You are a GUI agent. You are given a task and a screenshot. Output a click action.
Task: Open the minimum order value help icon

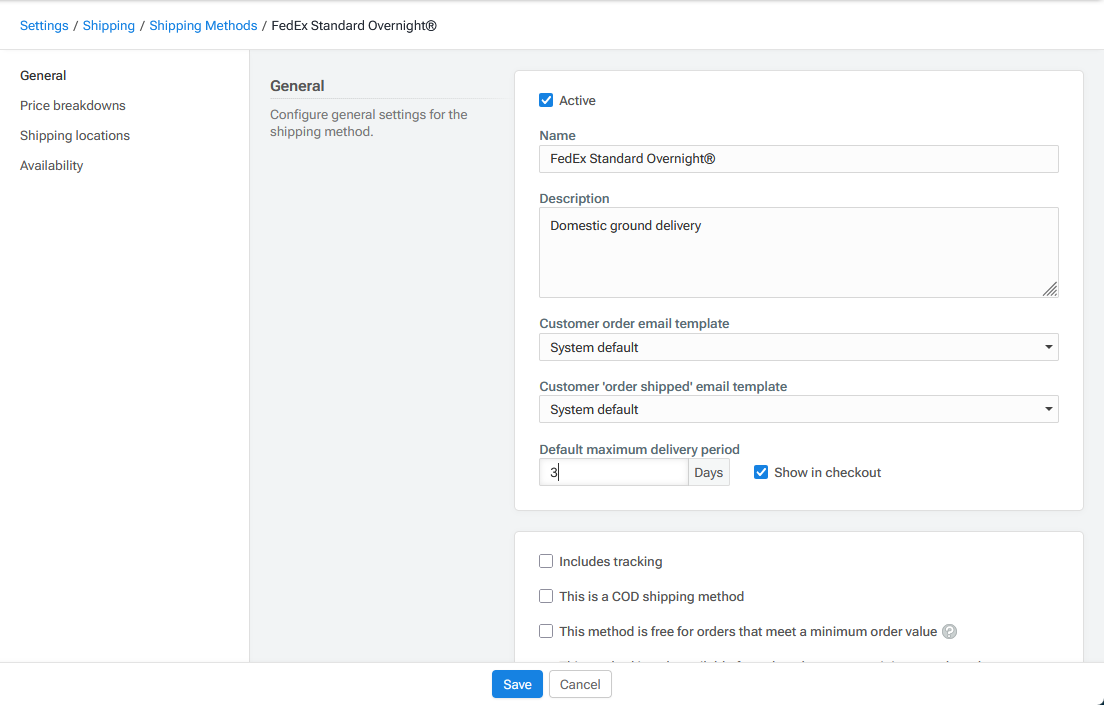point(949,631)
